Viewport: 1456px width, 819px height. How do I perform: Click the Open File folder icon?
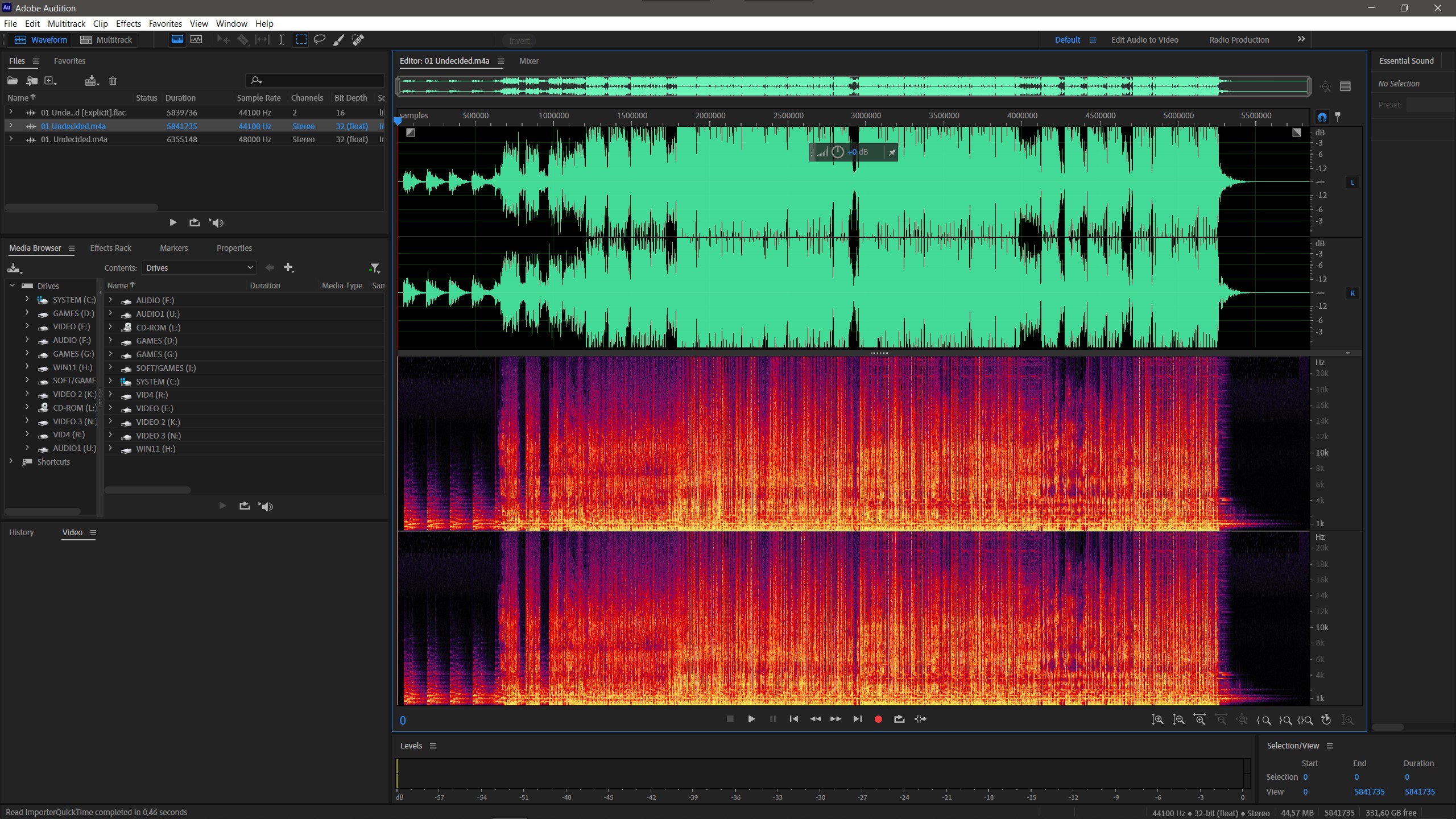[13, 81]
